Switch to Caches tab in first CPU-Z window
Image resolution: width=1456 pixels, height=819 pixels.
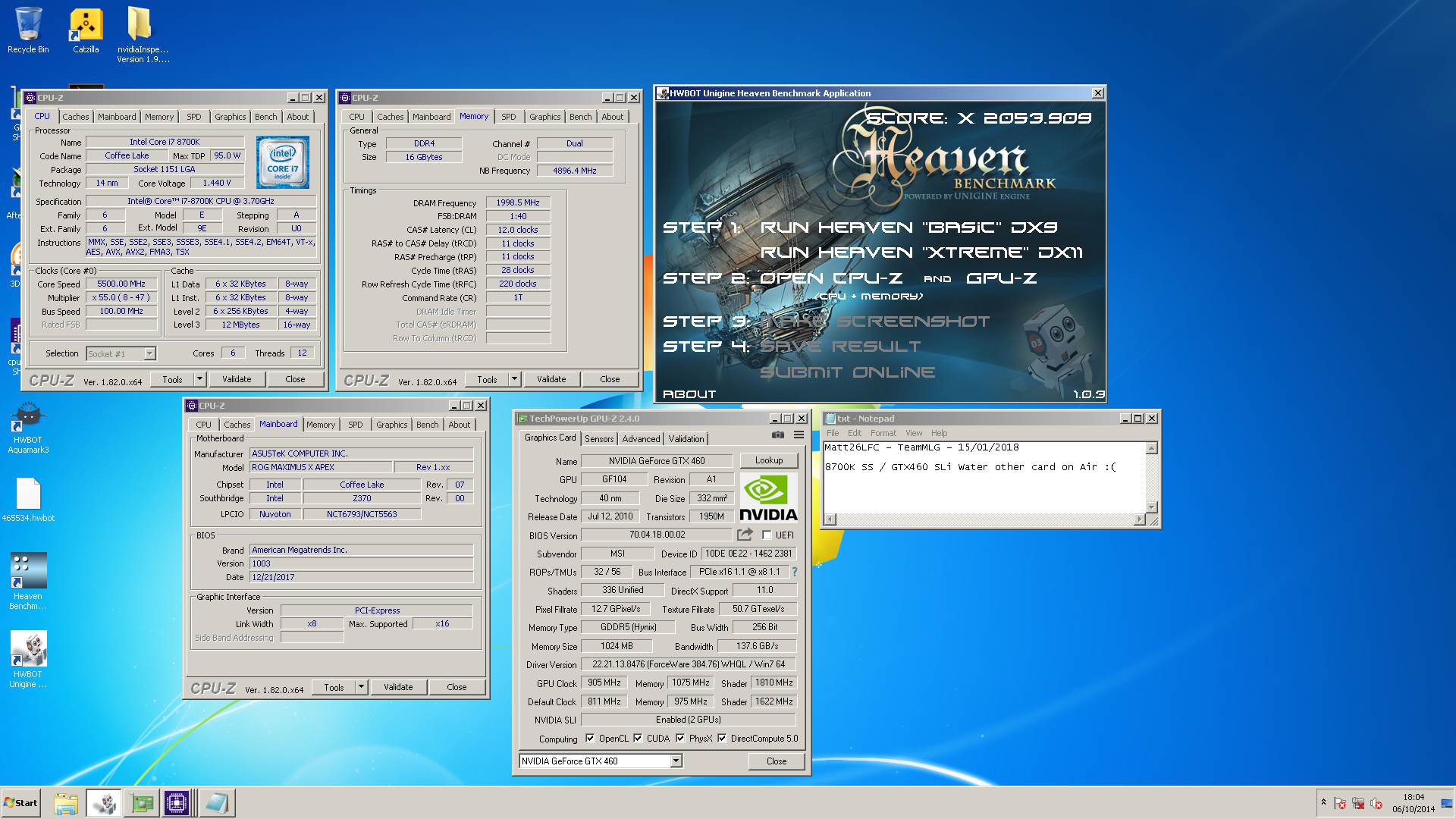click(x=76, y=117)
